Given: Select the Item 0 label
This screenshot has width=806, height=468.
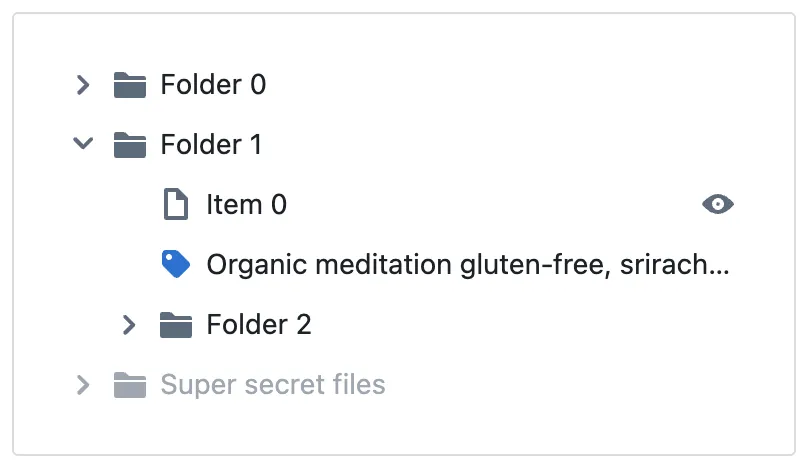Looking at the screenshot, I should coord(246,205).
